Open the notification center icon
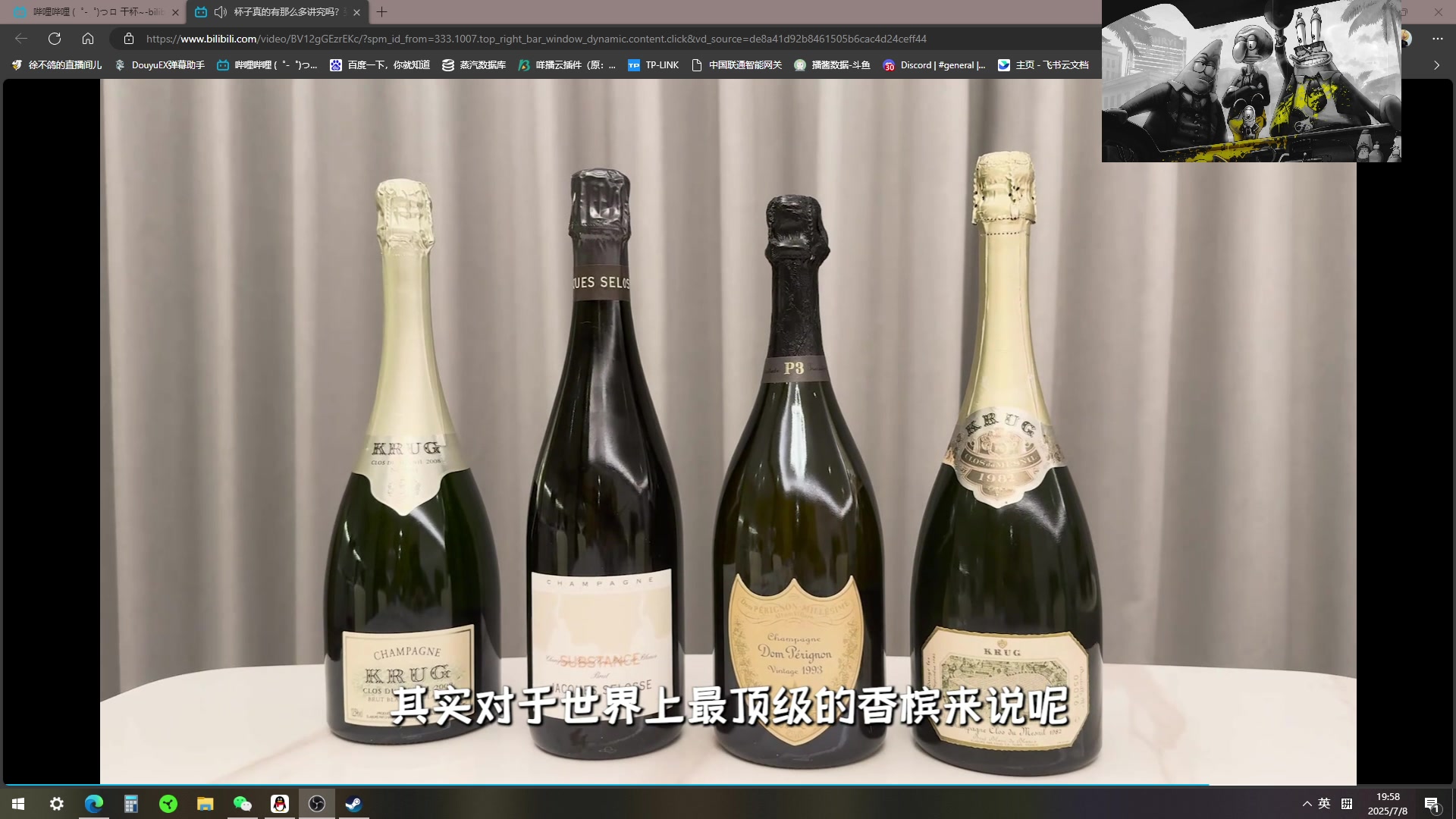This screenshot has width=1456, height=819. click(1432, 804)
